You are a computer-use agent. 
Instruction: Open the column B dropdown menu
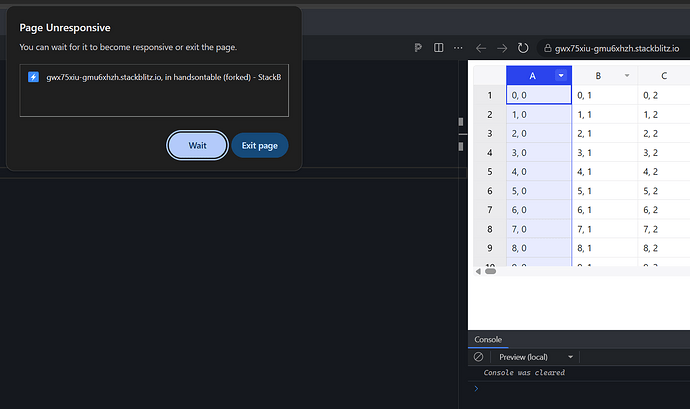click(627, 76)
